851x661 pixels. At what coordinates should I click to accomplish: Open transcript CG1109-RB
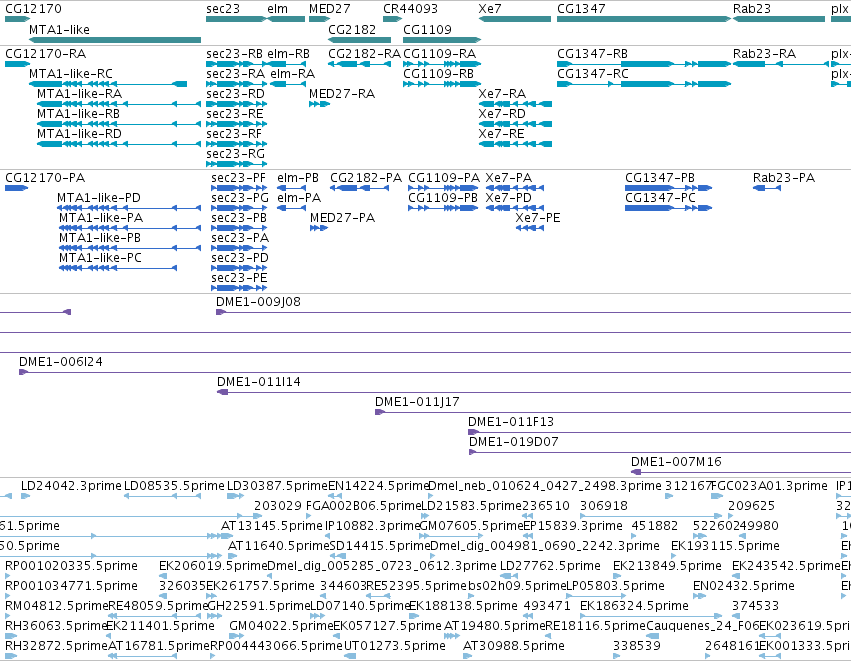(442, 84)
